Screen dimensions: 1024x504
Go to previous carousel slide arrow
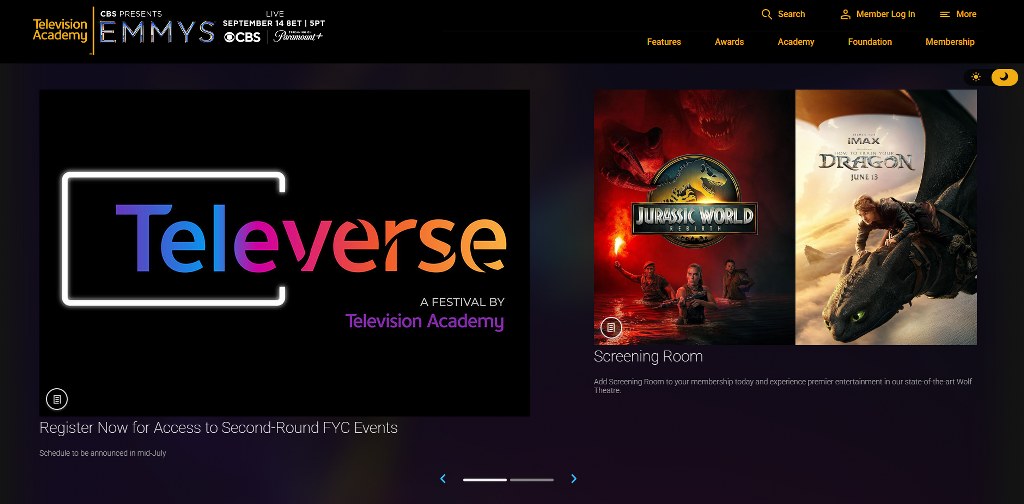coord(443,479)
